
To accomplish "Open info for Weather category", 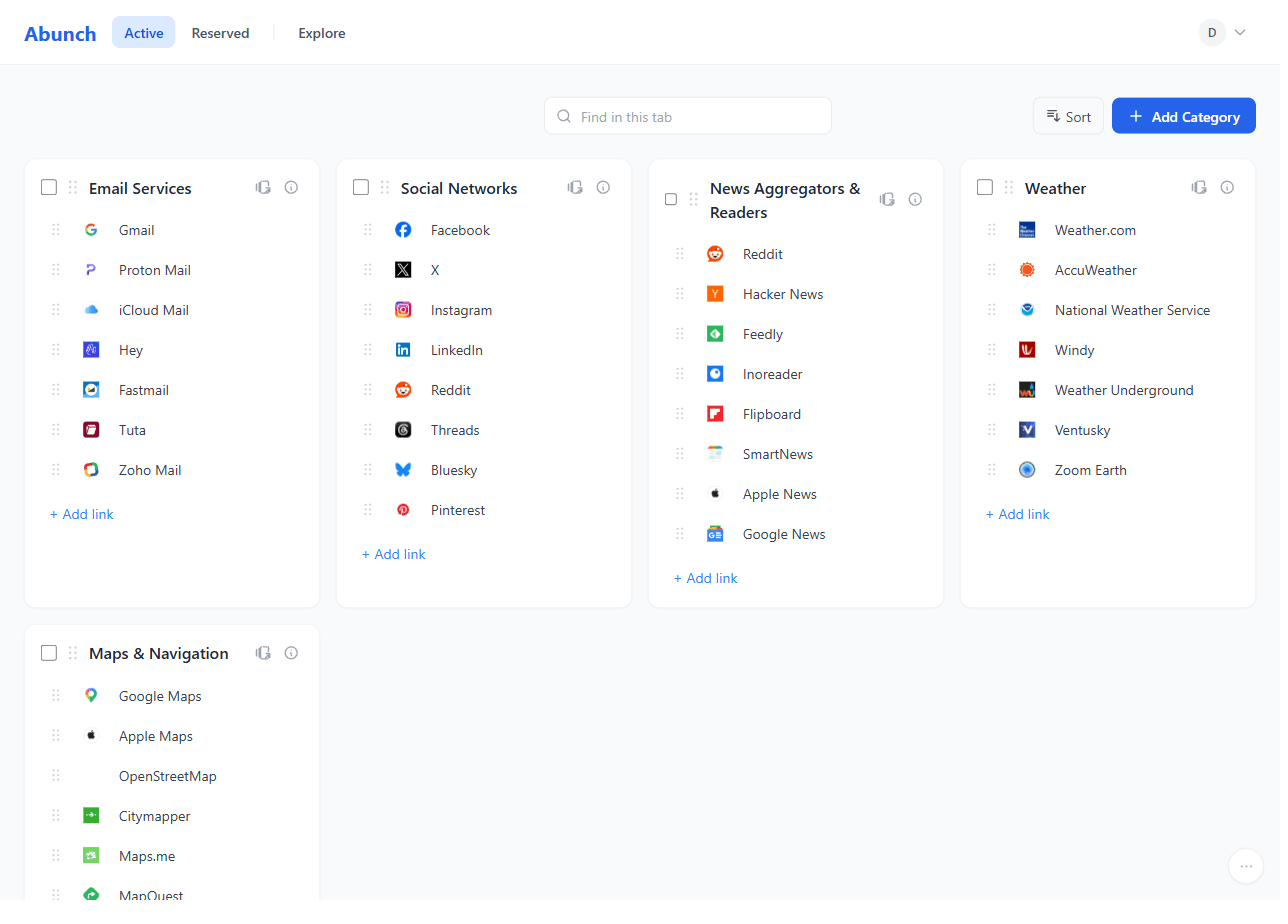I will click(x=1227, y=187).
